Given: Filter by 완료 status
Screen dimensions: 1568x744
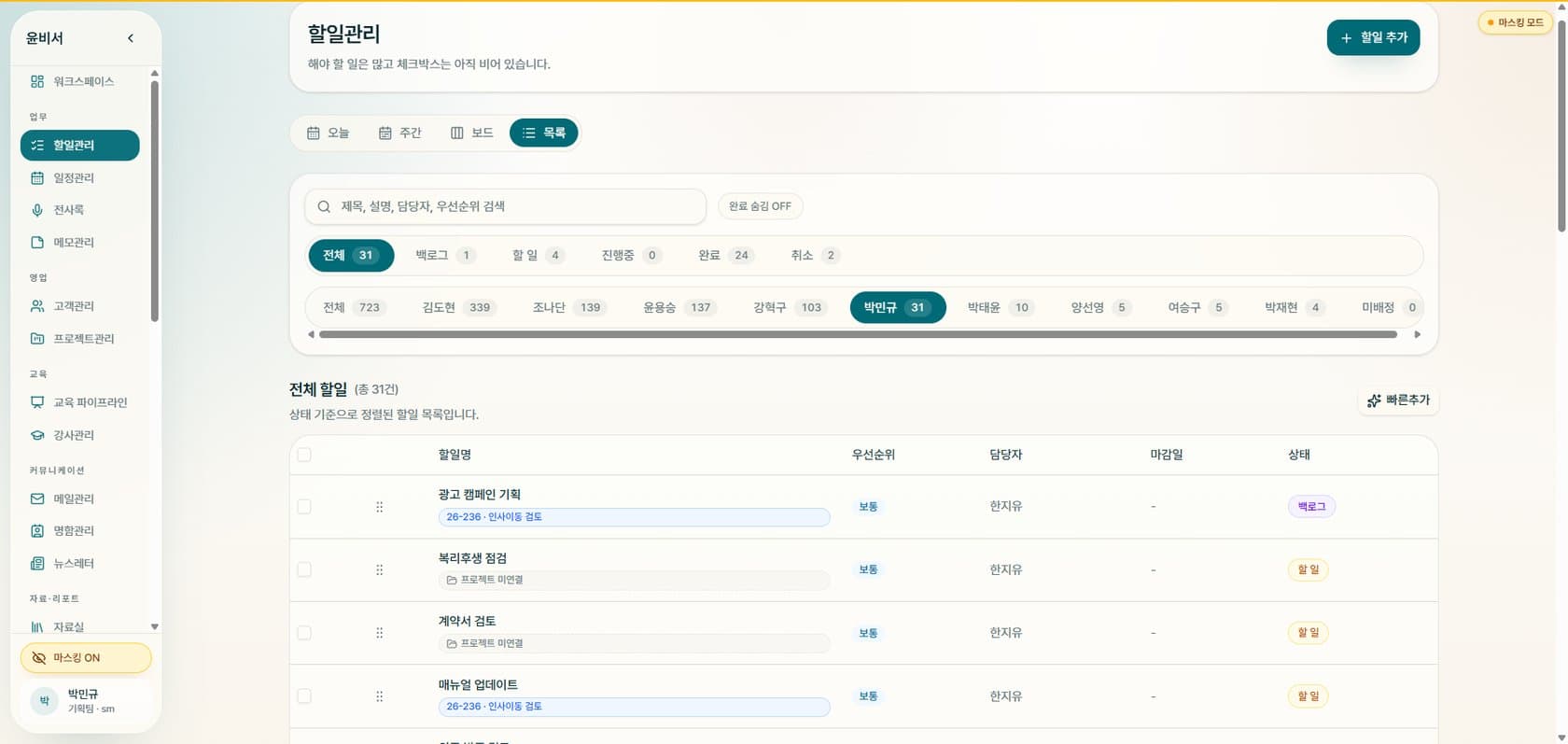Looking at the screenshot, I should [726, 255].
